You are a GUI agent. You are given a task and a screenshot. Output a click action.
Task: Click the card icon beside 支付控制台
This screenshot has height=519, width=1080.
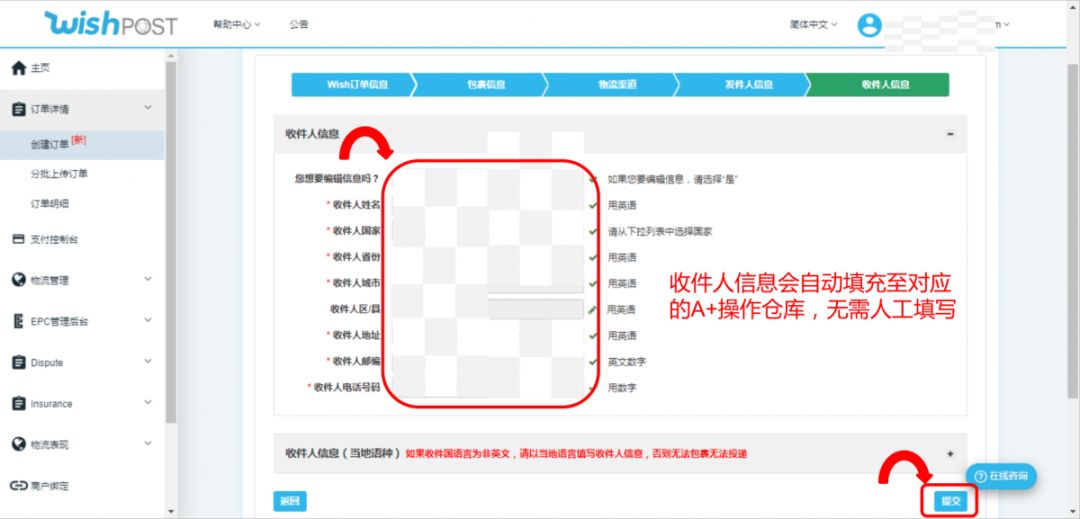point(19,240)
